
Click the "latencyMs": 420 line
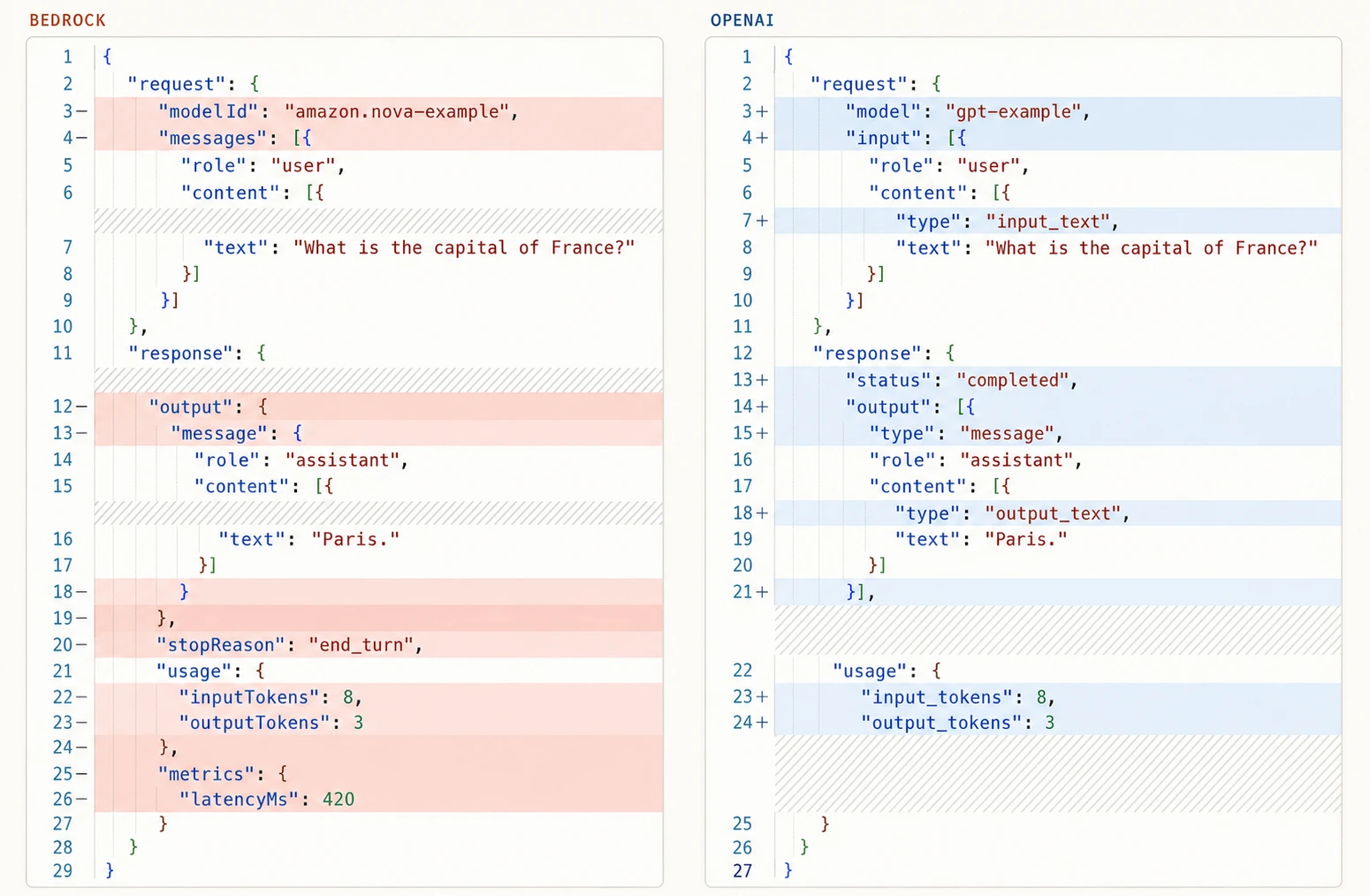tap(378, 800)
